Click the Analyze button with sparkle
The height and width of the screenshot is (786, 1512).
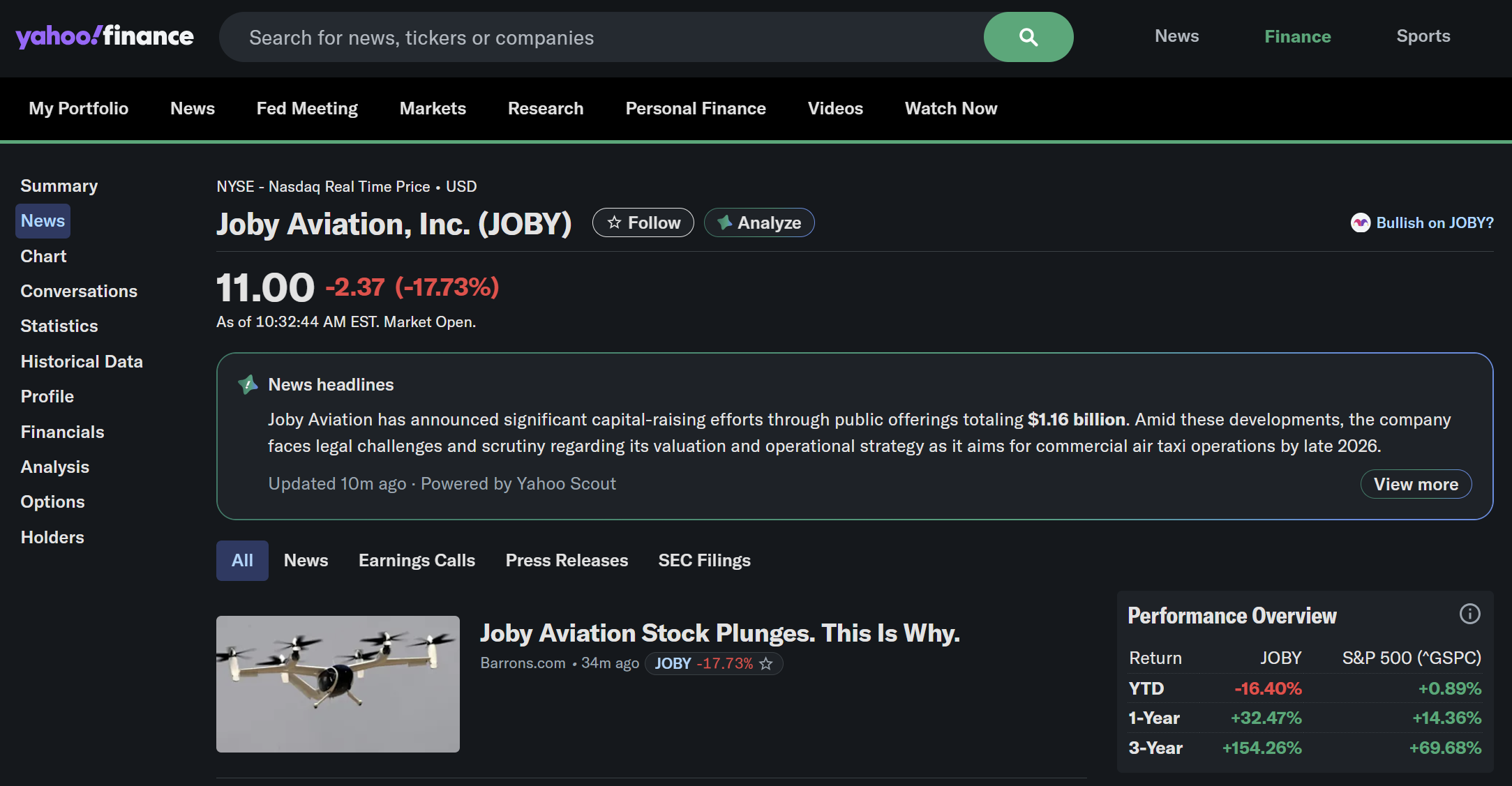[759, 222]
